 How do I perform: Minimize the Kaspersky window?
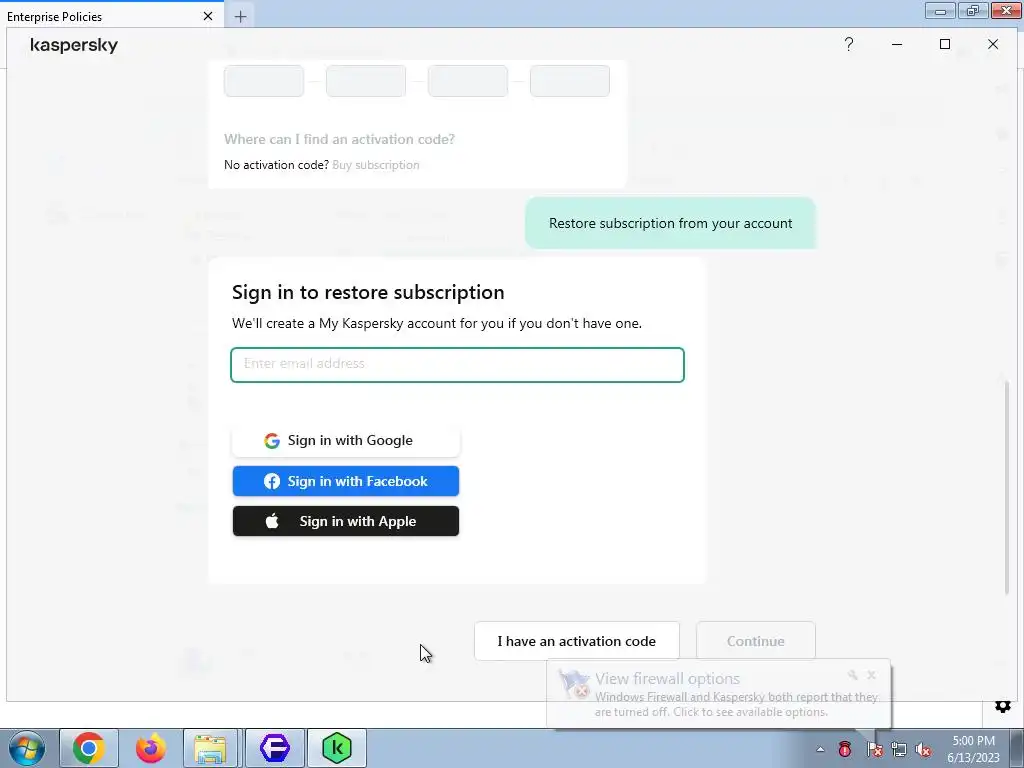click(x=897, y=44)
